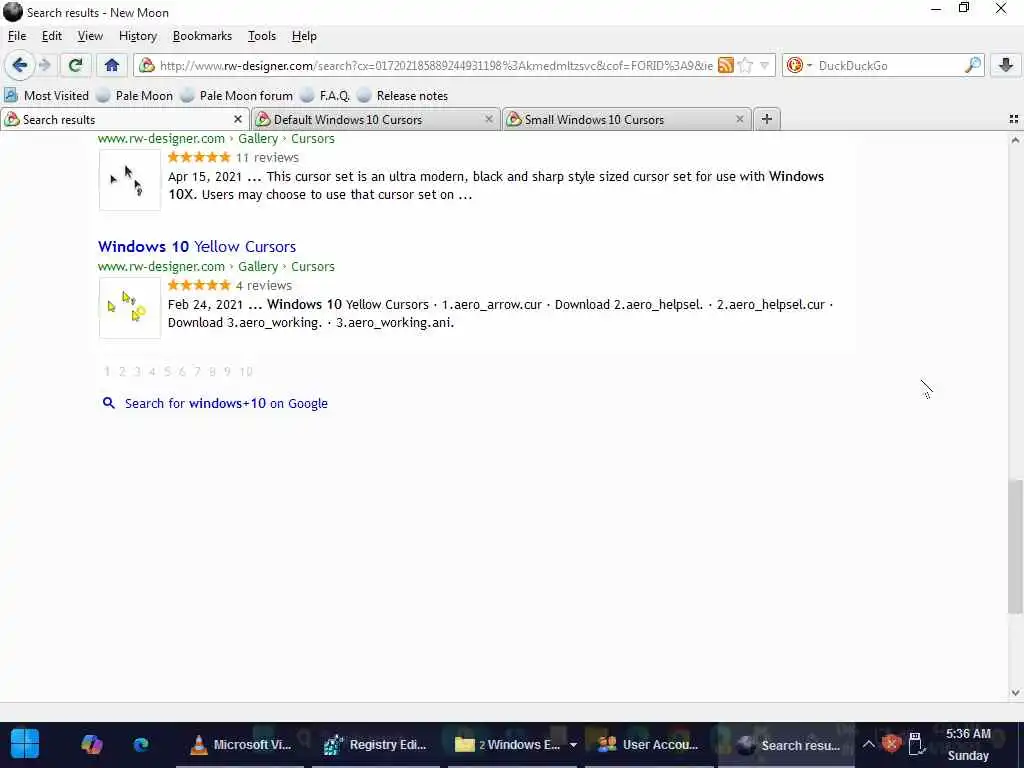
Task: Click the red shield security tray icon
Action: tap(891, 744)
